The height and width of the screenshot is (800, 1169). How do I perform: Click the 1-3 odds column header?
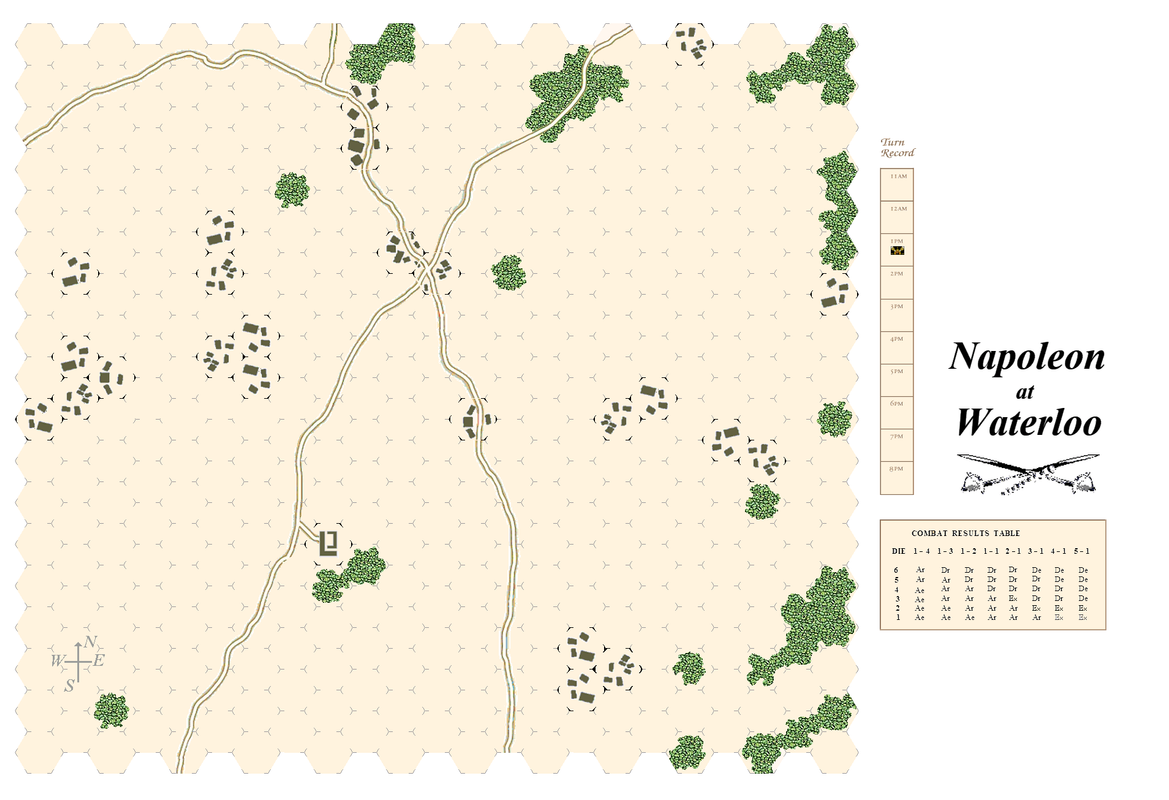tap(945, 552)
